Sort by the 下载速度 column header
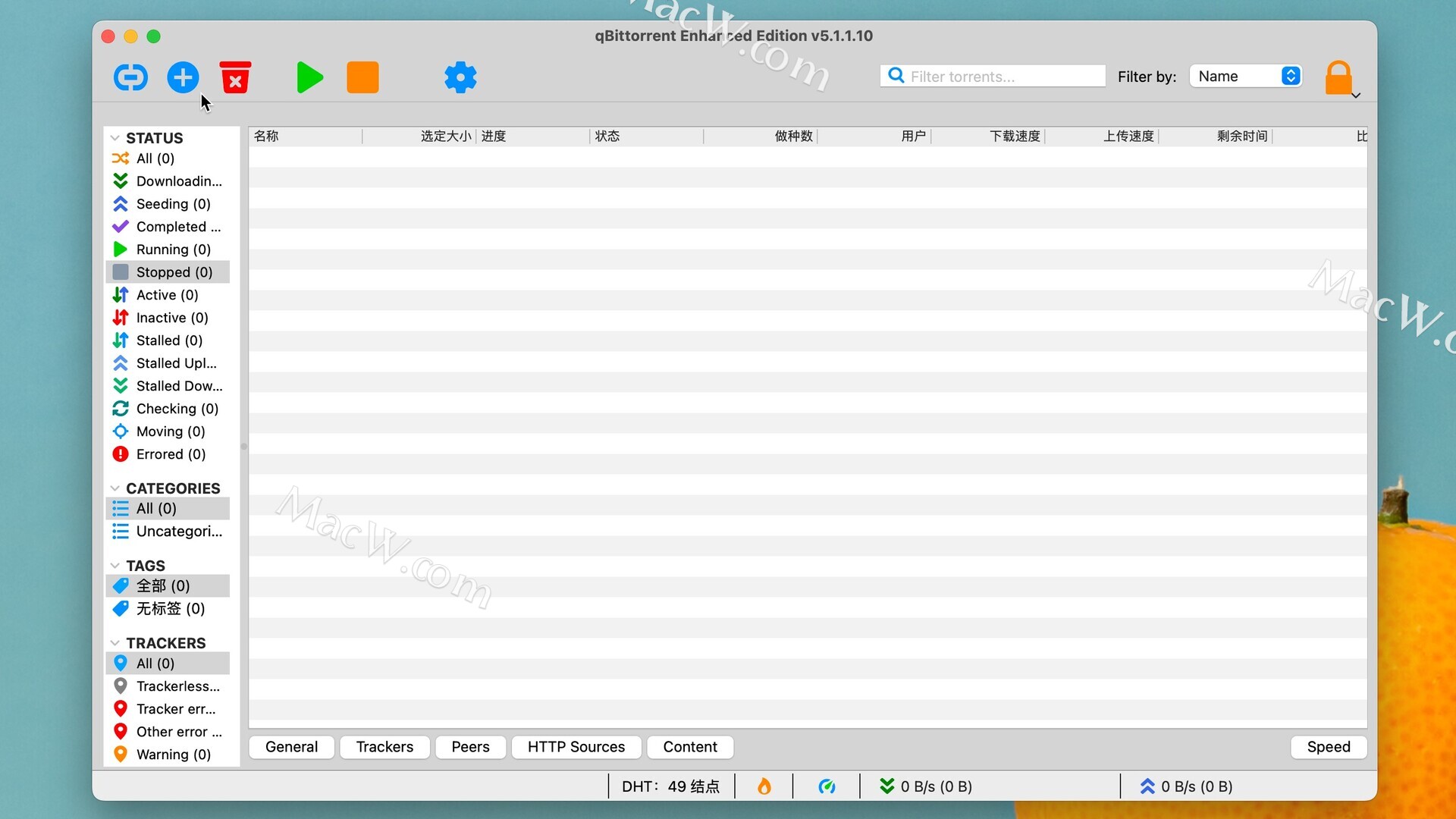Image resolution: width=1456 pixels, height=819 pixels. pyautogui.click(x=988, y=136)
